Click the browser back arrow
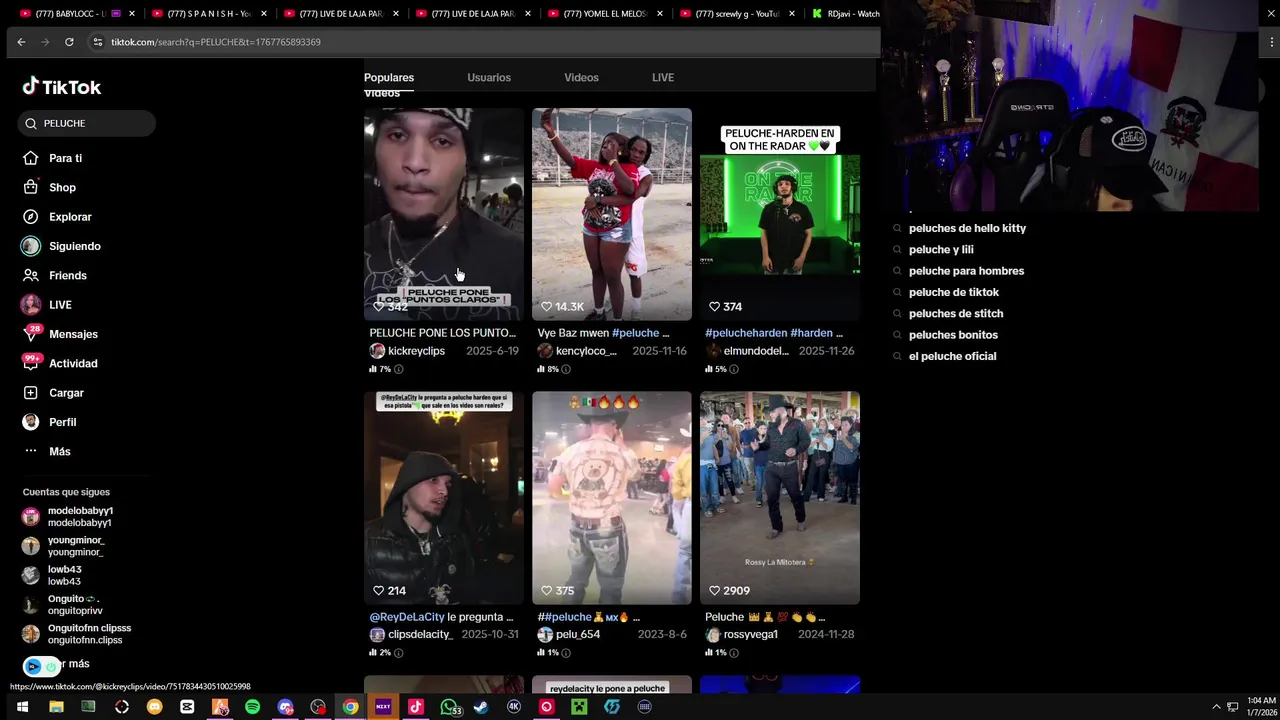1280x720 pixels. coord(21,42)
